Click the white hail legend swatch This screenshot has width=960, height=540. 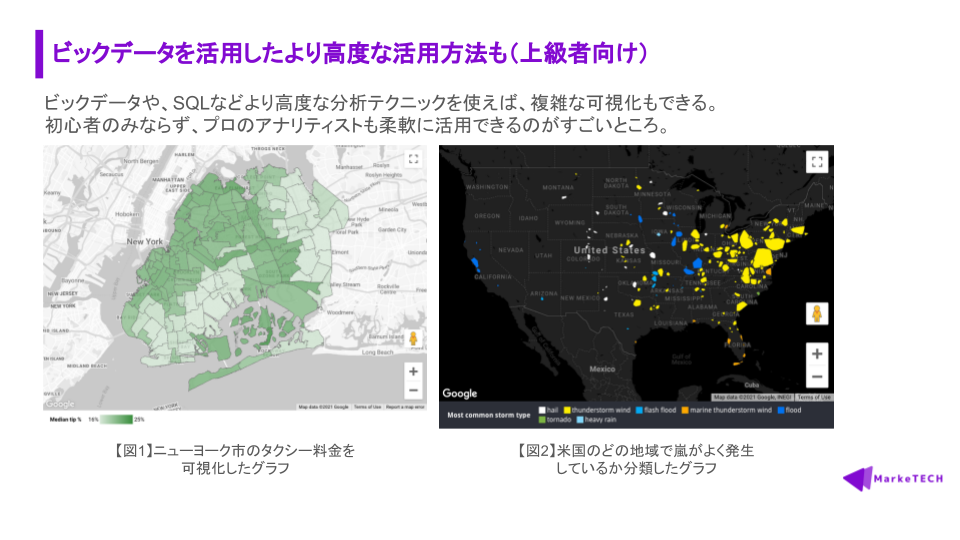pyautogui.click(x=542, y=410)
